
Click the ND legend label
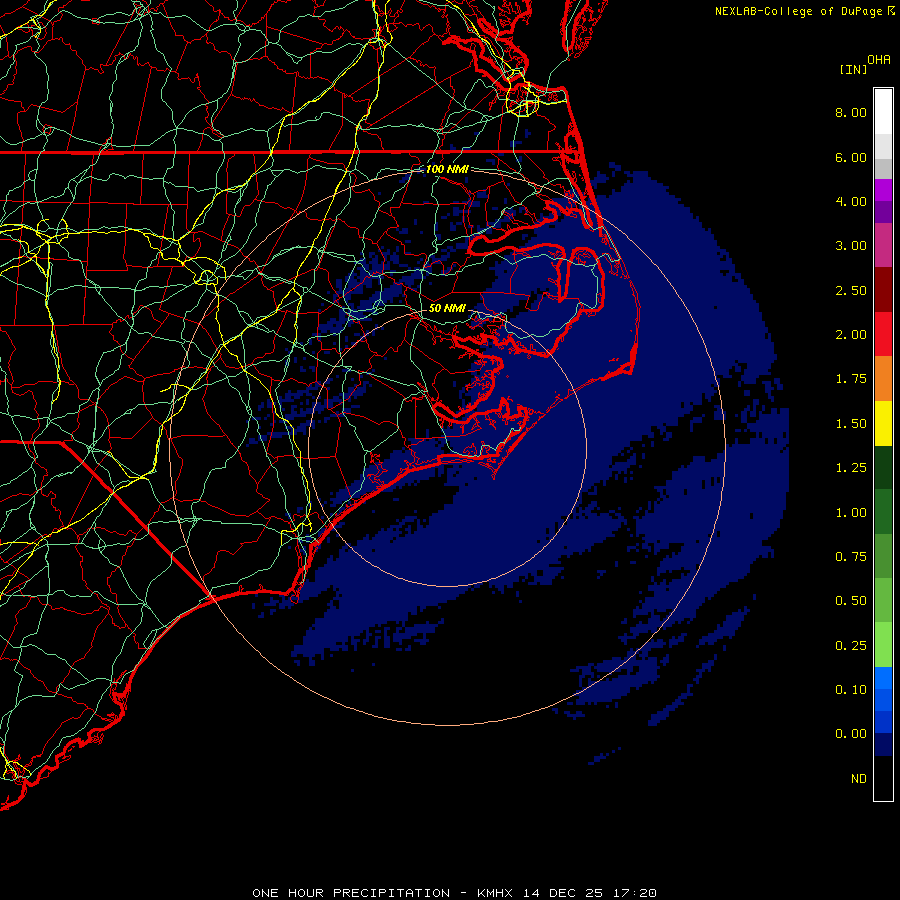pos(859,779)
